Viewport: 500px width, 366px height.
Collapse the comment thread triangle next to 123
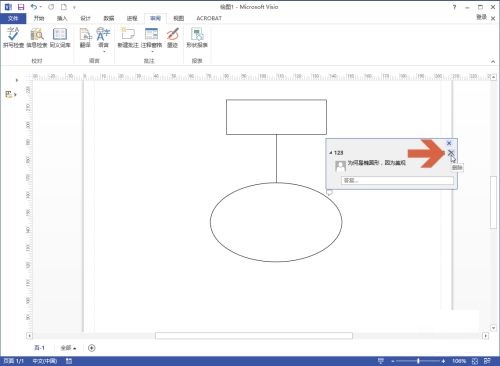331,153
